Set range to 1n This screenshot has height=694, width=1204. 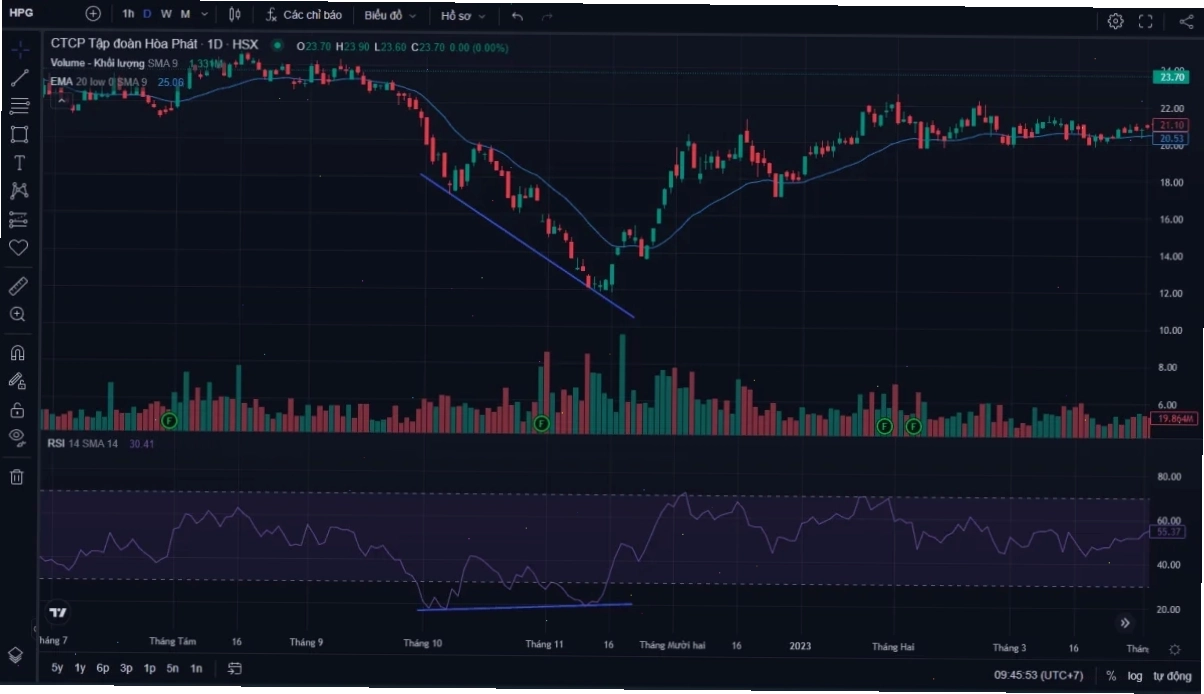pos(196,668)
